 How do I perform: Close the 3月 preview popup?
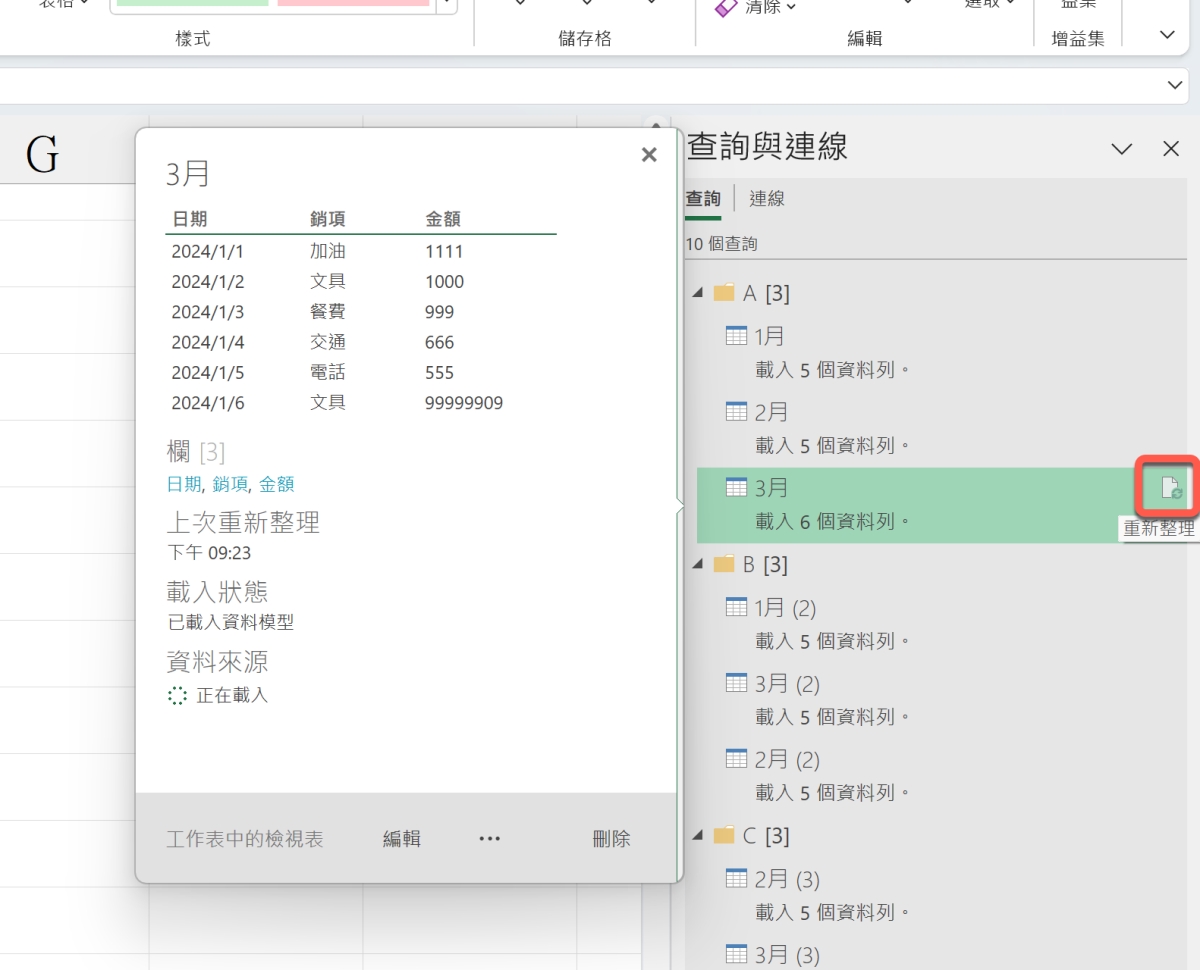pos(649,155)
